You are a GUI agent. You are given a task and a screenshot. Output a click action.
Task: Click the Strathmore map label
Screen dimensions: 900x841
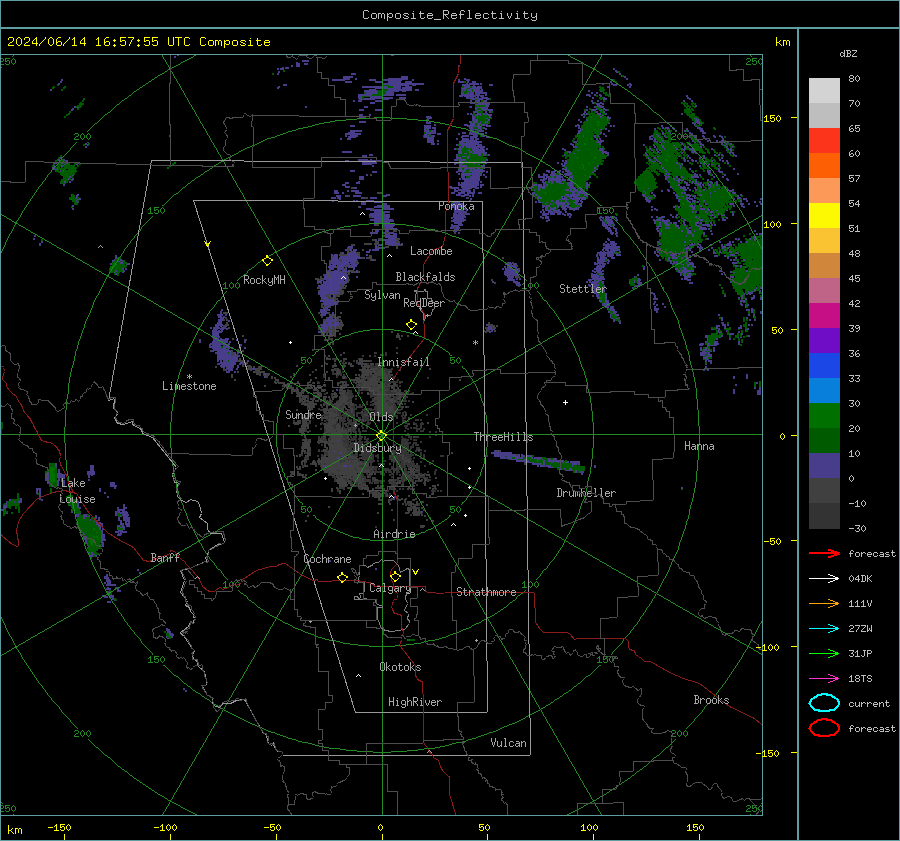click(486, 592)
